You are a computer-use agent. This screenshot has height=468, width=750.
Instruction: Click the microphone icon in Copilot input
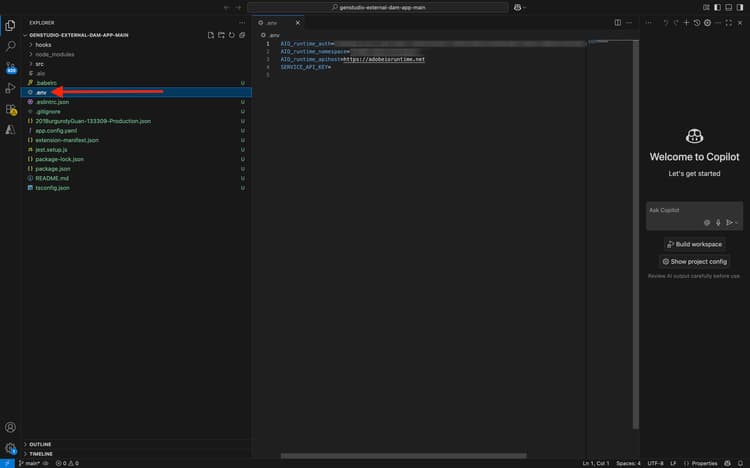tap(718, 222)
